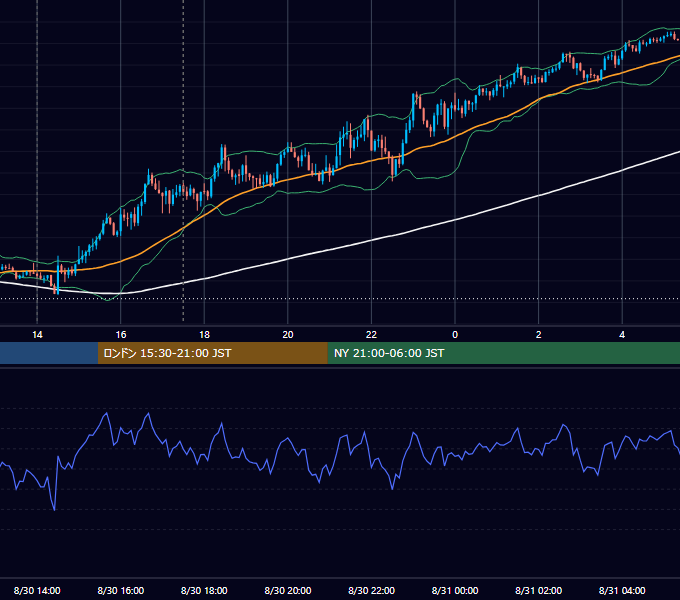The width and height of the screenshot is (680, 600).
Task: Click the 14 hour label on upper axis
Action: (x=37, y=335)
